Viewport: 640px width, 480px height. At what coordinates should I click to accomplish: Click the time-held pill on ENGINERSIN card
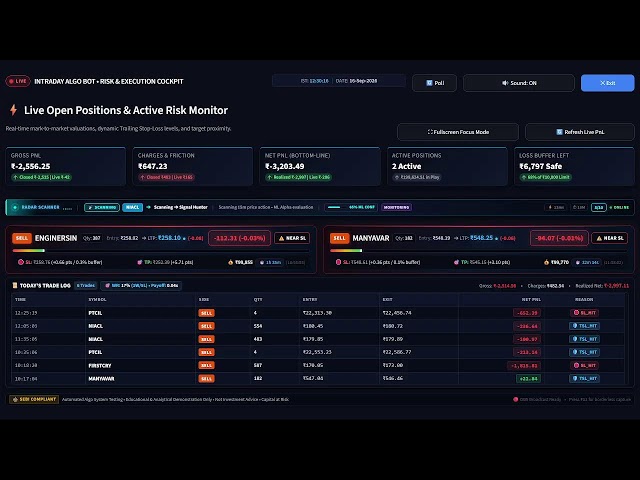click(x=270, y=262)
